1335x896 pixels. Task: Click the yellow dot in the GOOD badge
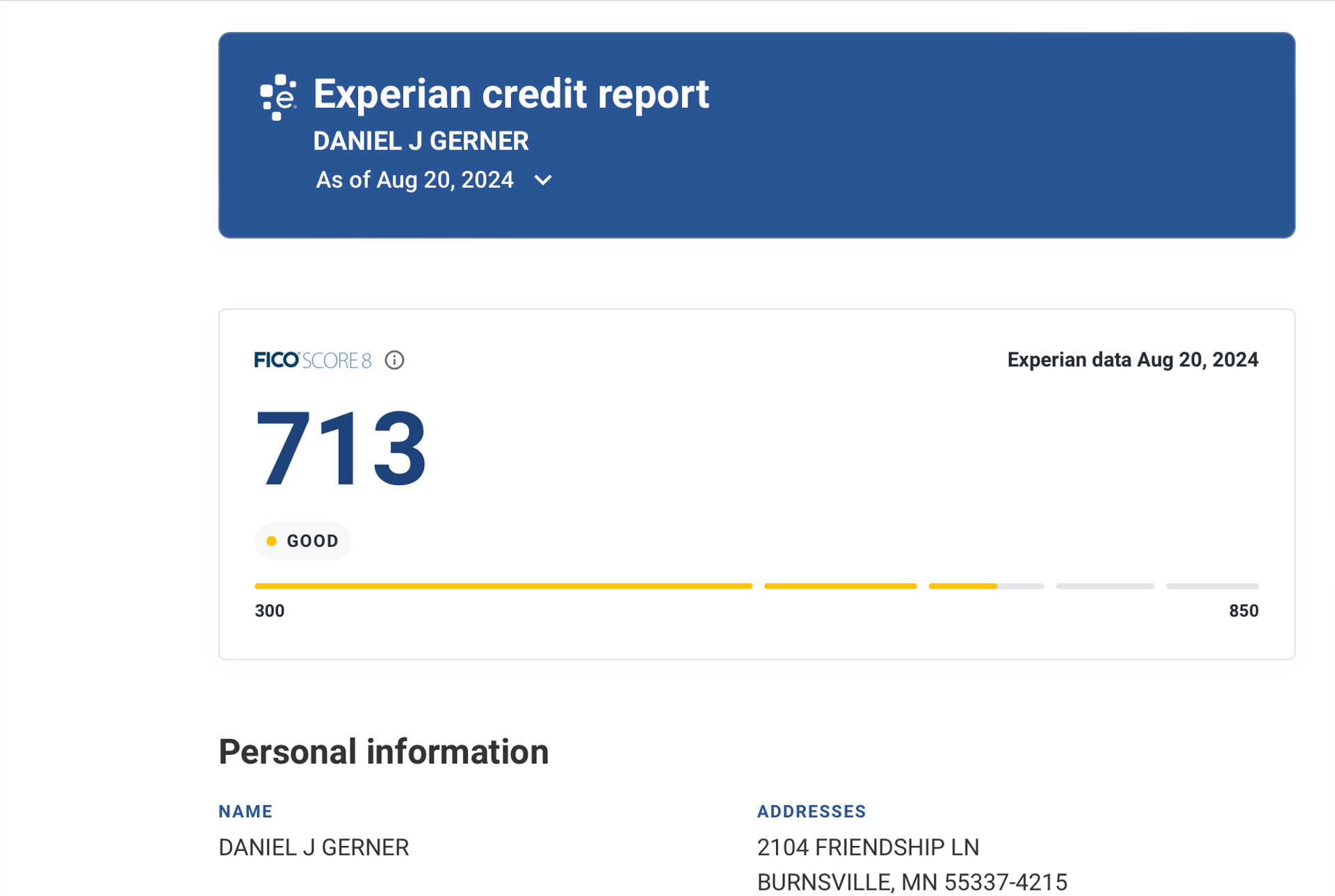[272, 541]
